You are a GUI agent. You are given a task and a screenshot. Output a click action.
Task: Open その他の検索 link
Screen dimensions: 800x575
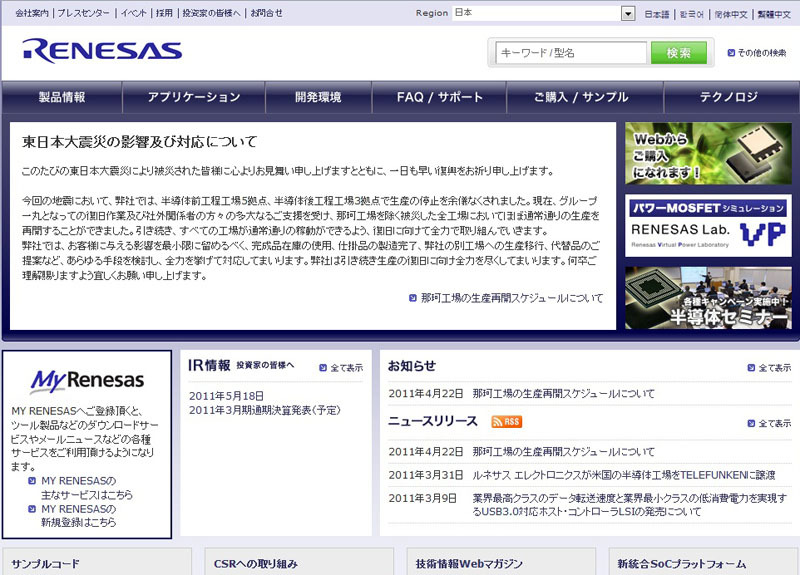[x=762, y=53]
